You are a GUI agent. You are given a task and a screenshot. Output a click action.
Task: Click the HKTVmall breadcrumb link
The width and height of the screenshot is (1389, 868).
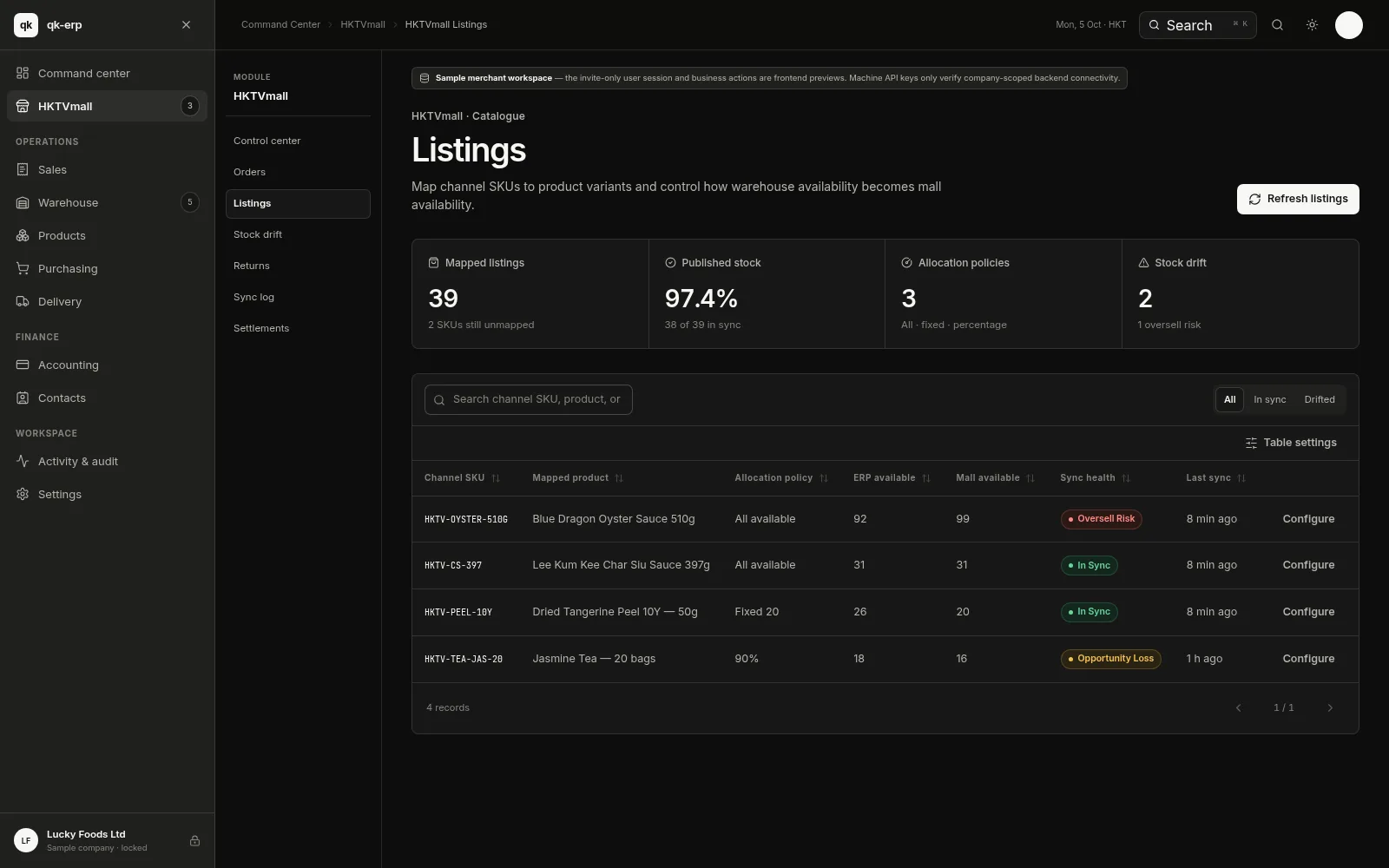[363, 25]
